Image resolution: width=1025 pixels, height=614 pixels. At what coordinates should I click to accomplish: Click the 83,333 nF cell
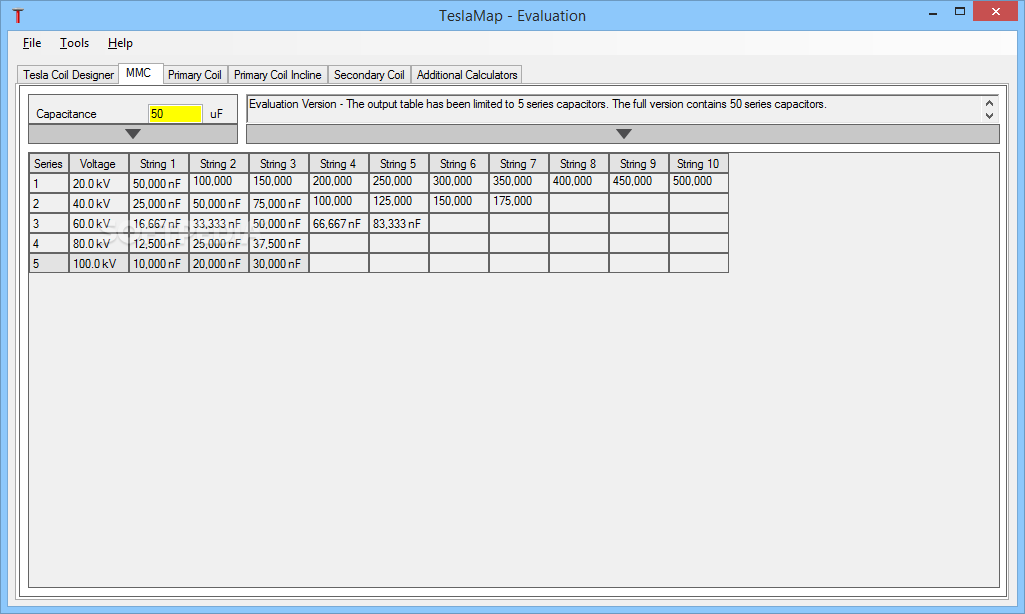pyautogui.click(x=398, y=224)
